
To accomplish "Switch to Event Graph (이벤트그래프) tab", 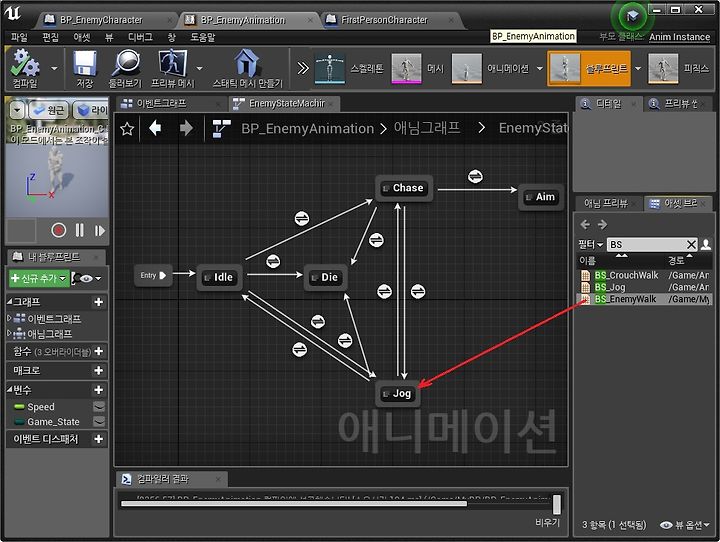I will [x=161, y=103].
